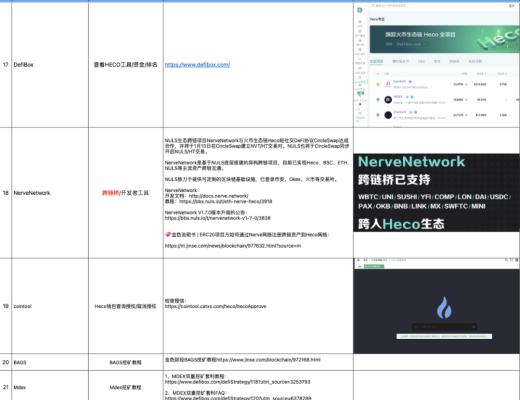The height and width of the screenshot is (400, 520).
Task: Select the BAGS mining tutorial category cell
Action: click(x=126, y=362)
